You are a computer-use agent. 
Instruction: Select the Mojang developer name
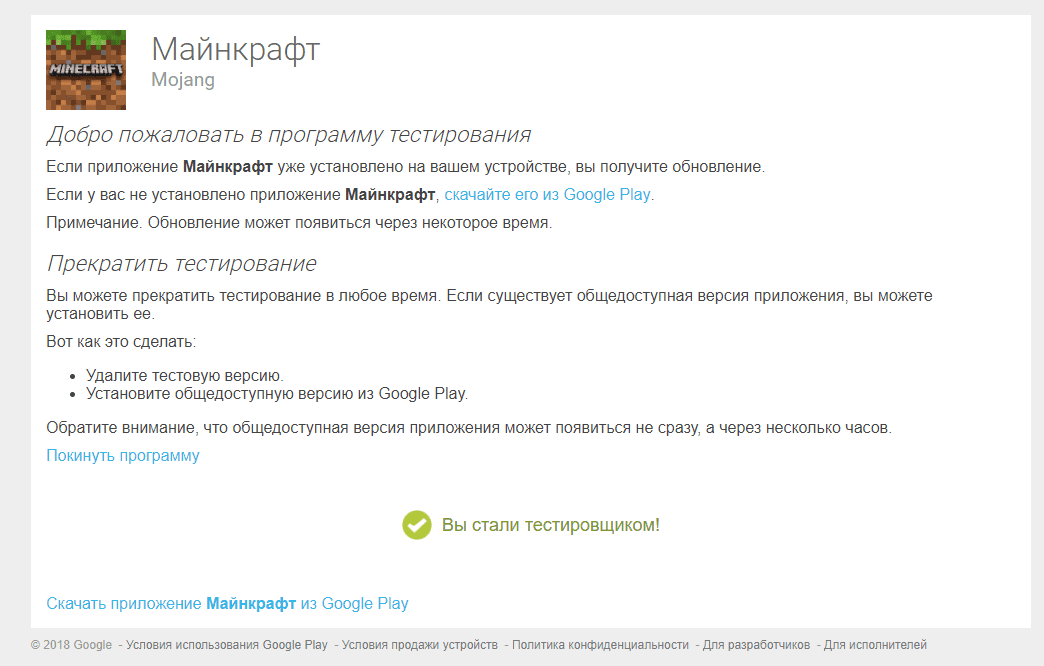pyautogui.click(x=183, y=80)
